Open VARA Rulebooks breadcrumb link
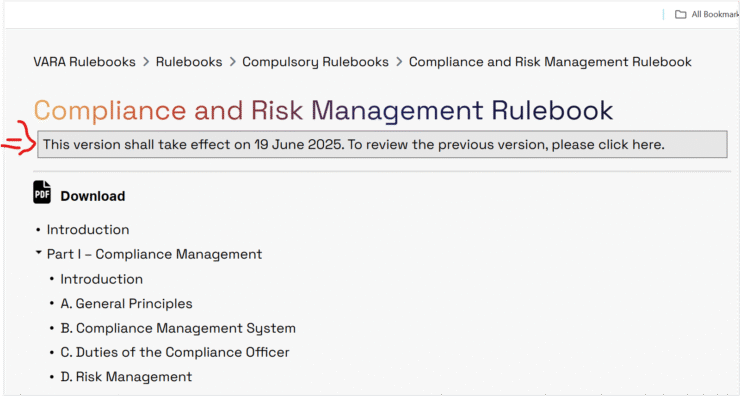 84,62
